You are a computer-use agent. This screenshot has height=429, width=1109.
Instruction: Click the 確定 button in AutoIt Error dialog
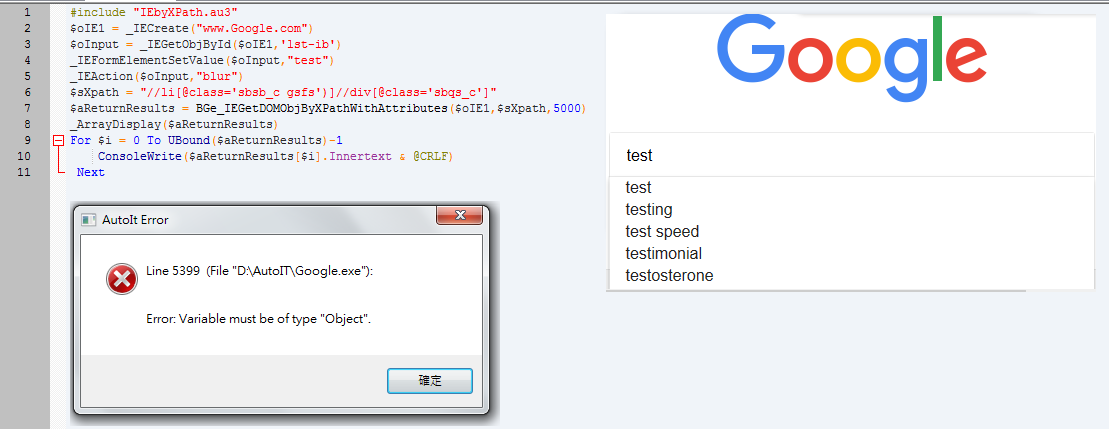click(430, 380)
